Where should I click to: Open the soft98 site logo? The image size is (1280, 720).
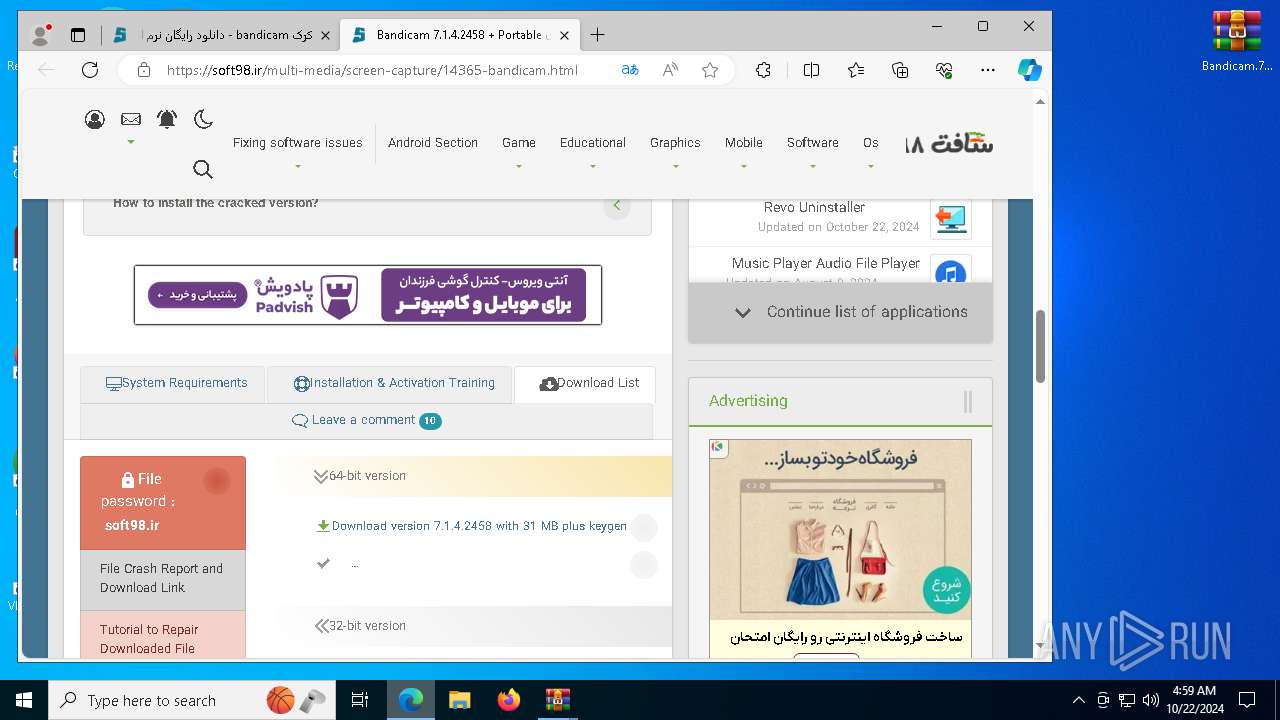(948, 143)
